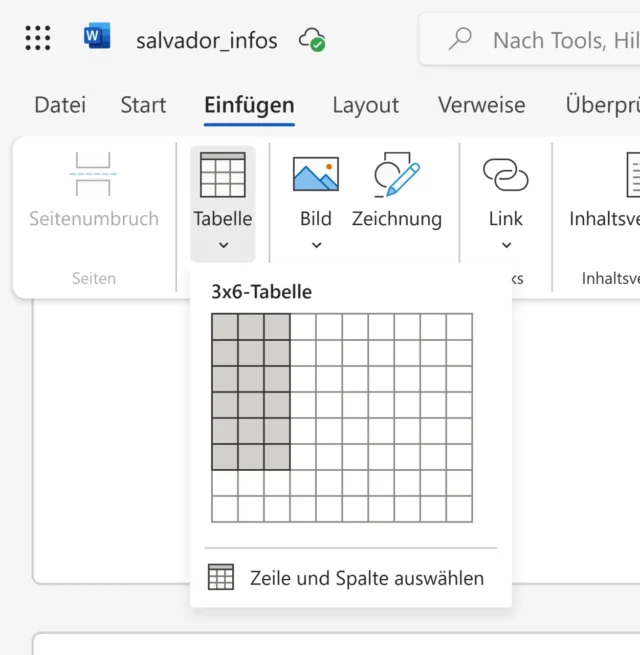Click the Bild picture icon
The height and width of the screenshot is (655, 640).
coord(315,174)
